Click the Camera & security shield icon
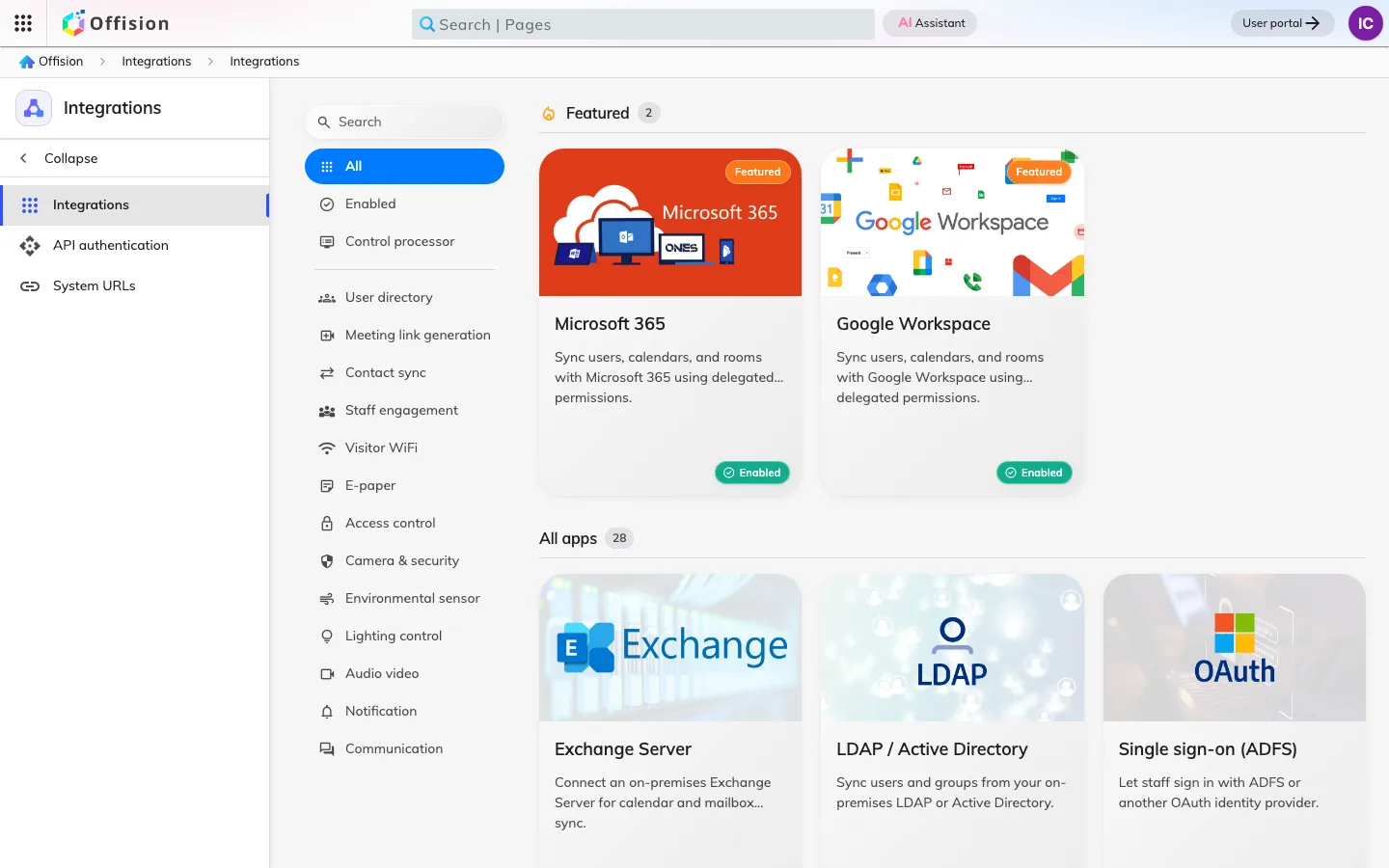1389x868 pixels. point(327,561)
